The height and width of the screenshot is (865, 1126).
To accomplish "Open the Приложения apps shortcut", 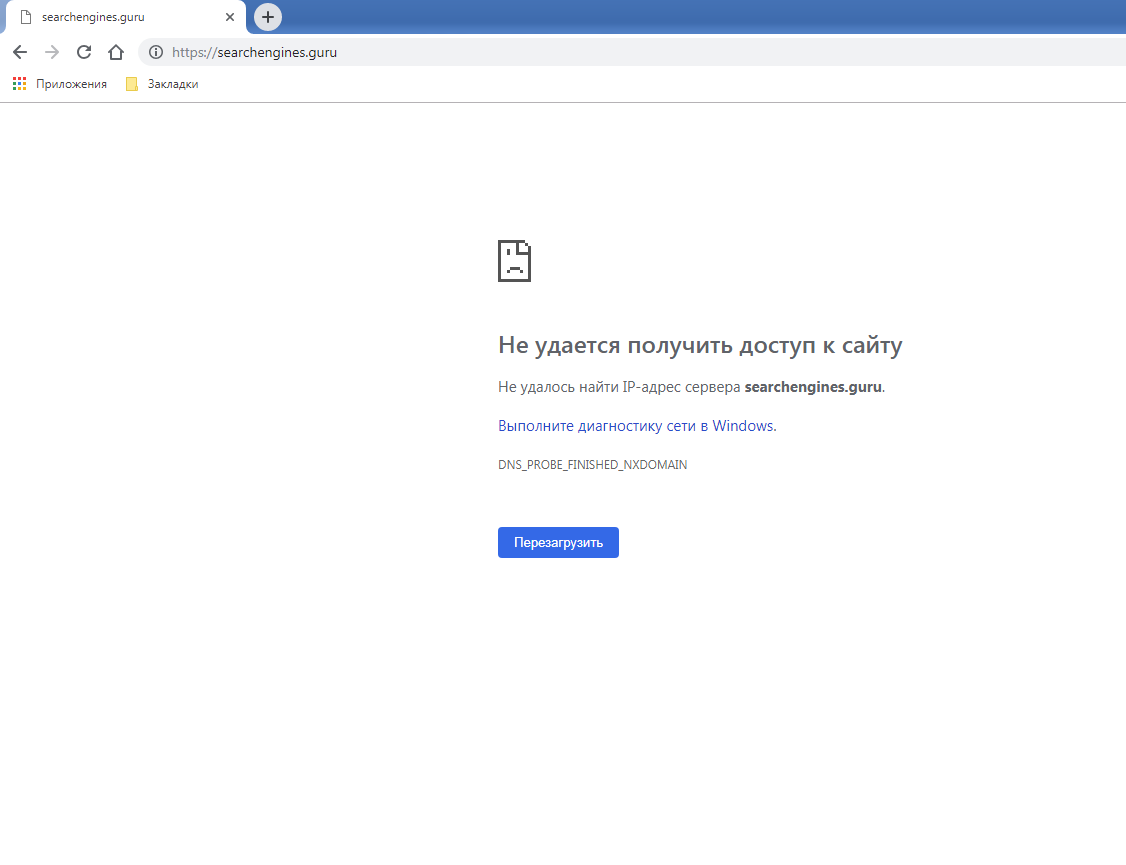I will click(60, 84).
